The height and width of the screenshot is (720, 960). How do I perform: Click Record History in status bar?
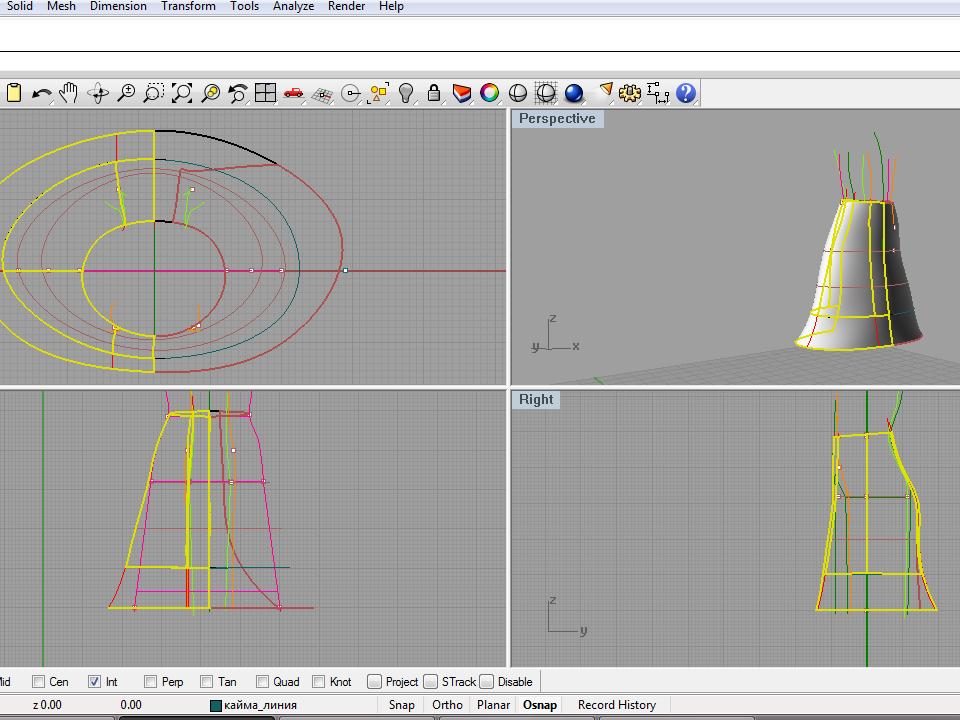[x=616, y=705]
